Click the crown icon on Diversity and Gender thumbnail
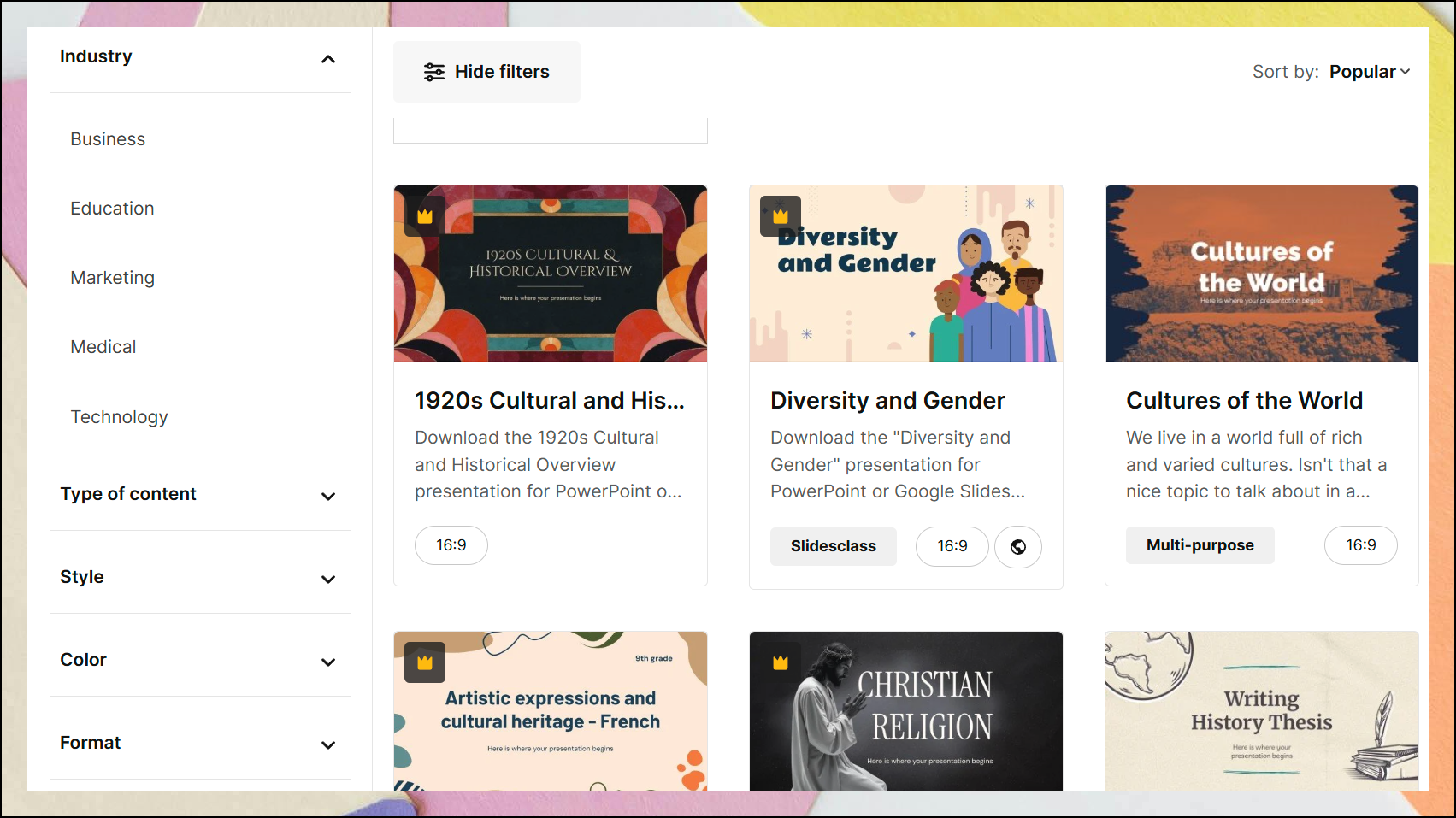 click(x=781, y=216)
